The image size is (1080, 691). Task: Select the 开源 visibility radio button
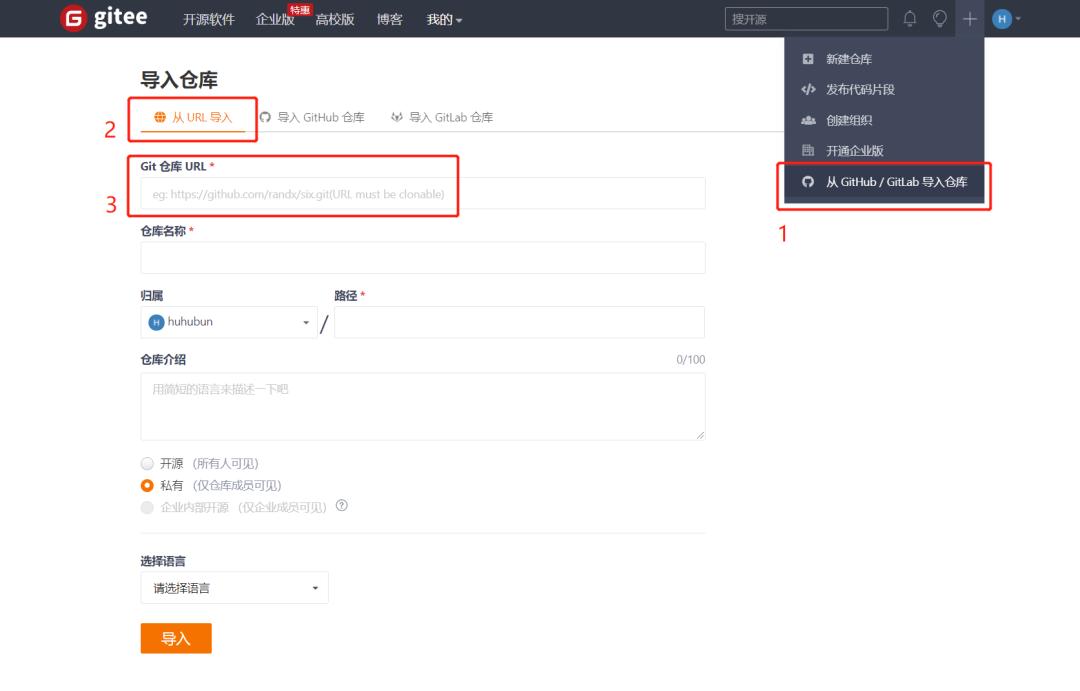point(146,463)
